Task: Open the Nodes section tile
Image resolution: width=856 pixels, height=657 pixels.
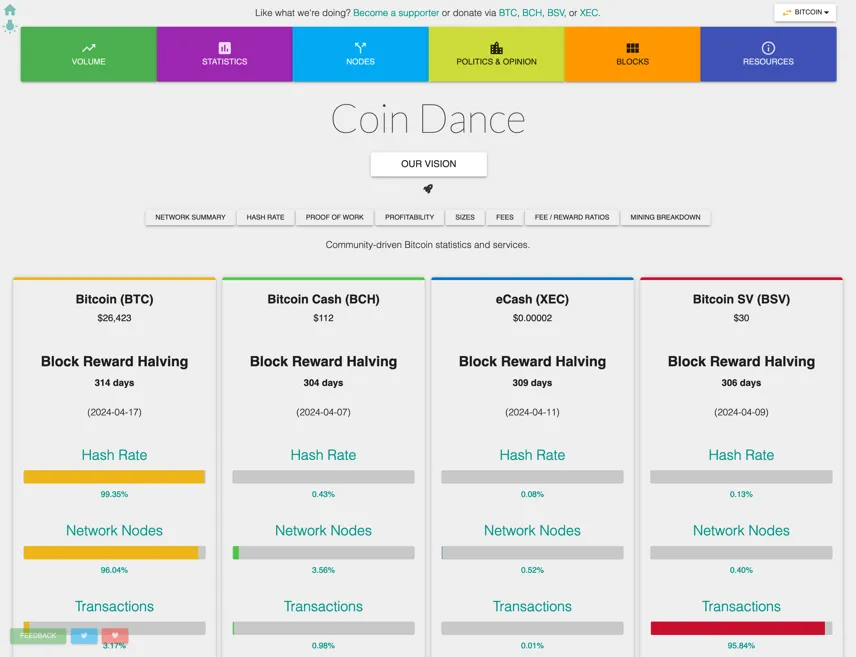Action: [360, 55]
